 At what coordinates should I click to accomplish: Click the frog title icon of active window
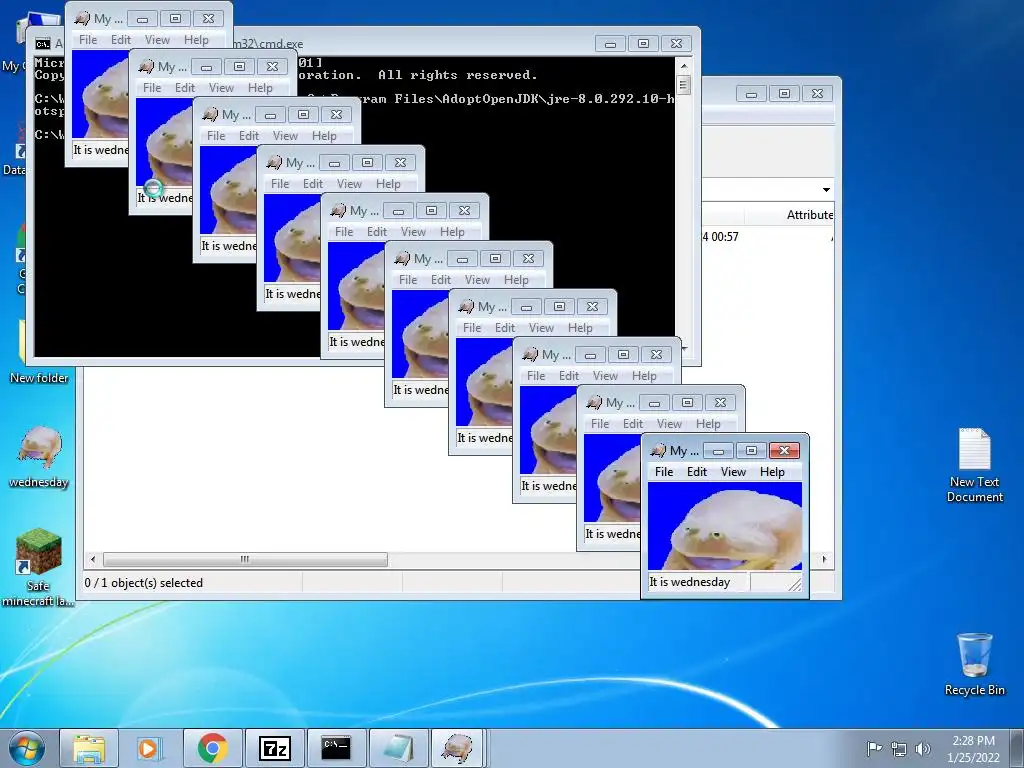(x=658, y=451)
